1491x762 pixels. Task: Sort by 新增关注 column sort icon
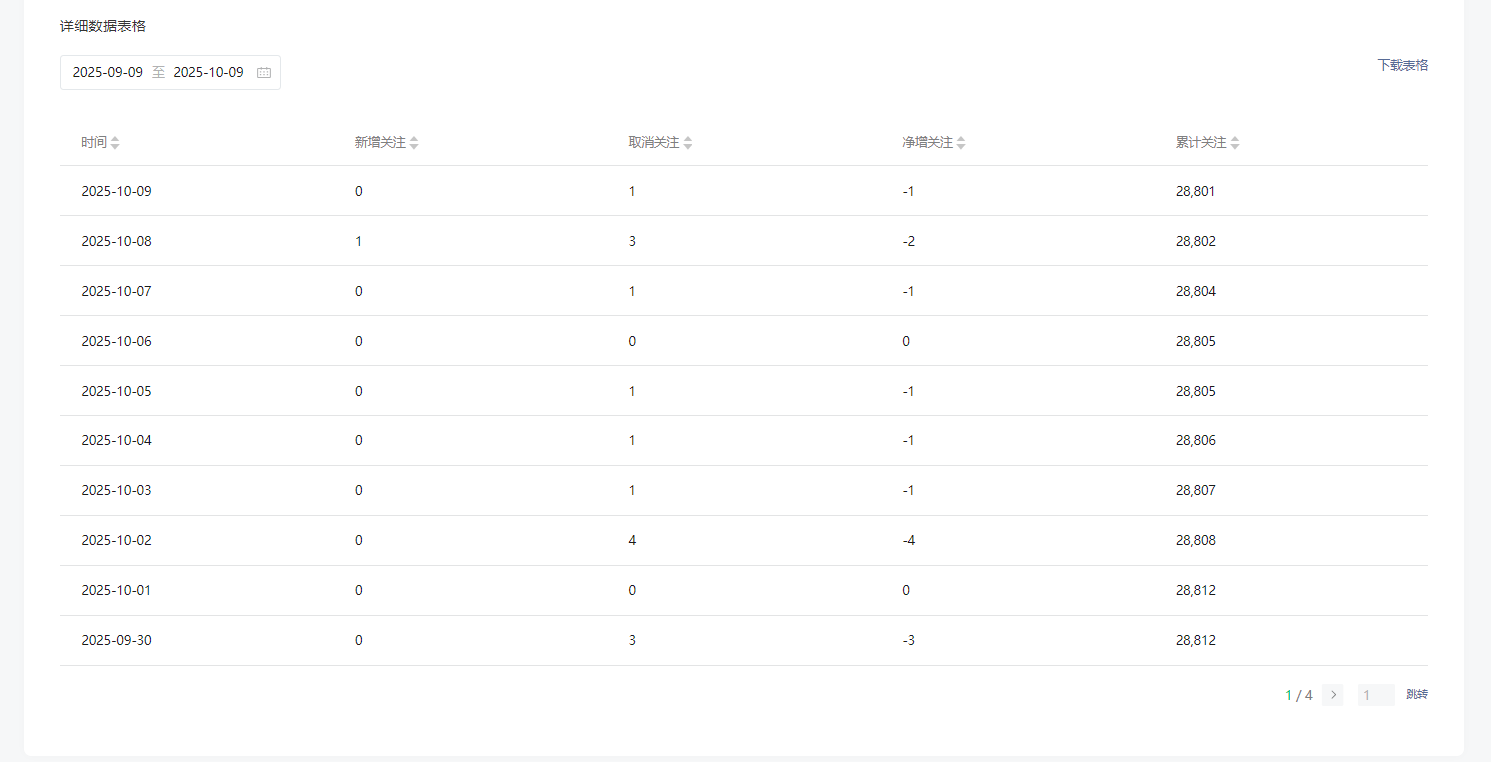(x=414, y=143)
